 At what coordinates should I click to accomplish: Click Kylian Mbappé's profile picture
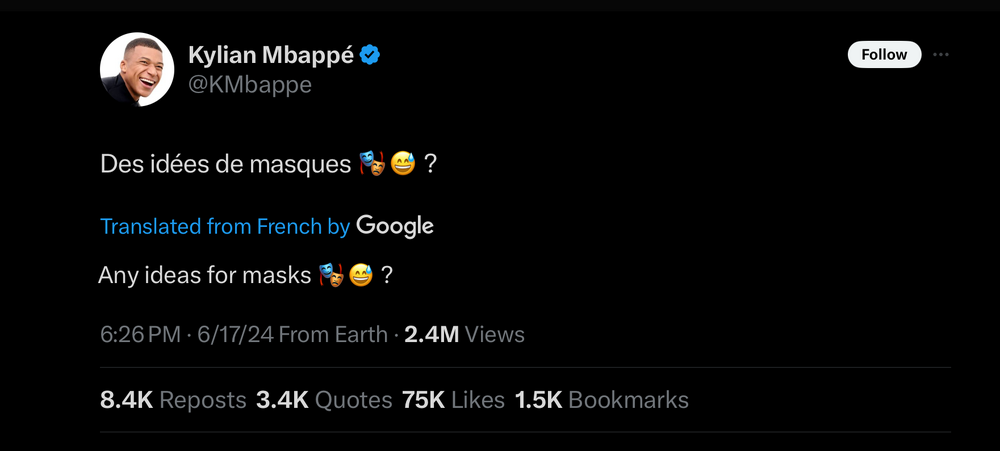[x=137, y=71]
